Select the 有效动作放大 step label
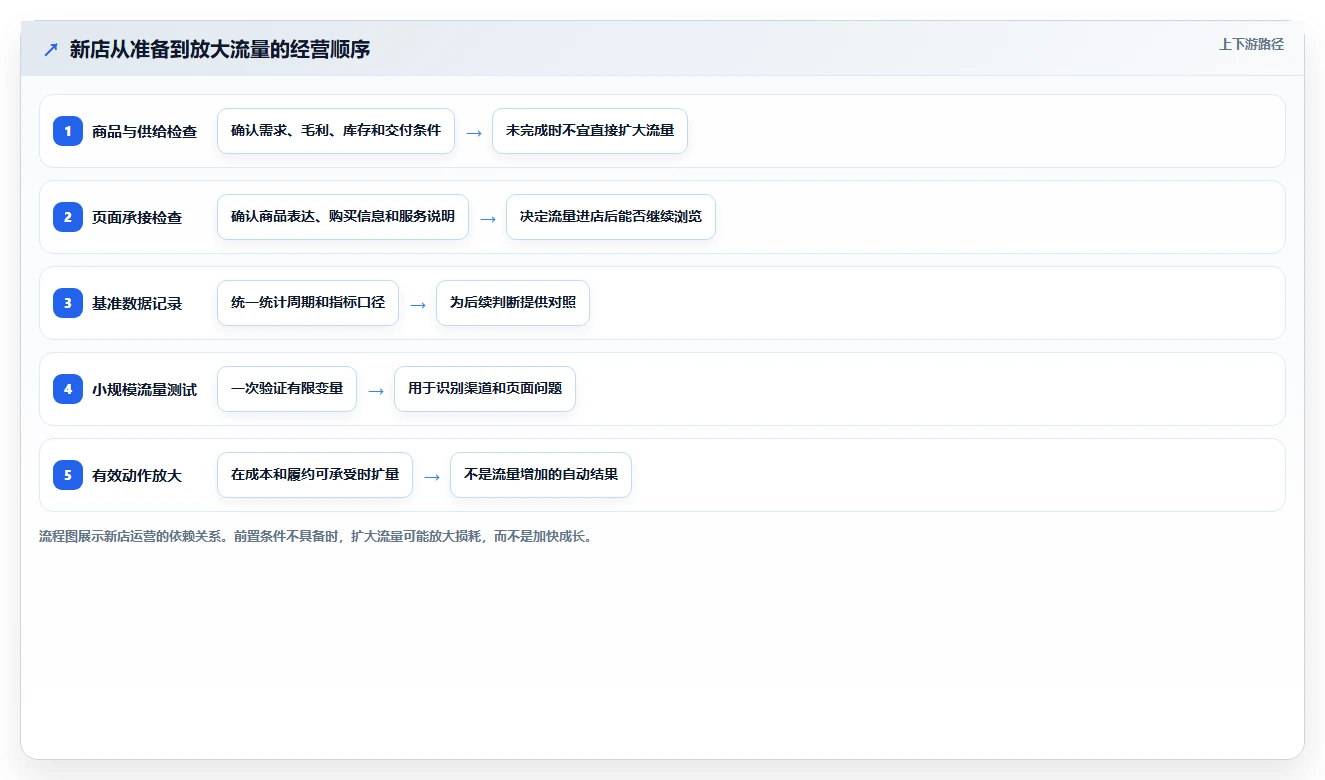Screen dimensions: 1325x780 click(x=137, y=476)
